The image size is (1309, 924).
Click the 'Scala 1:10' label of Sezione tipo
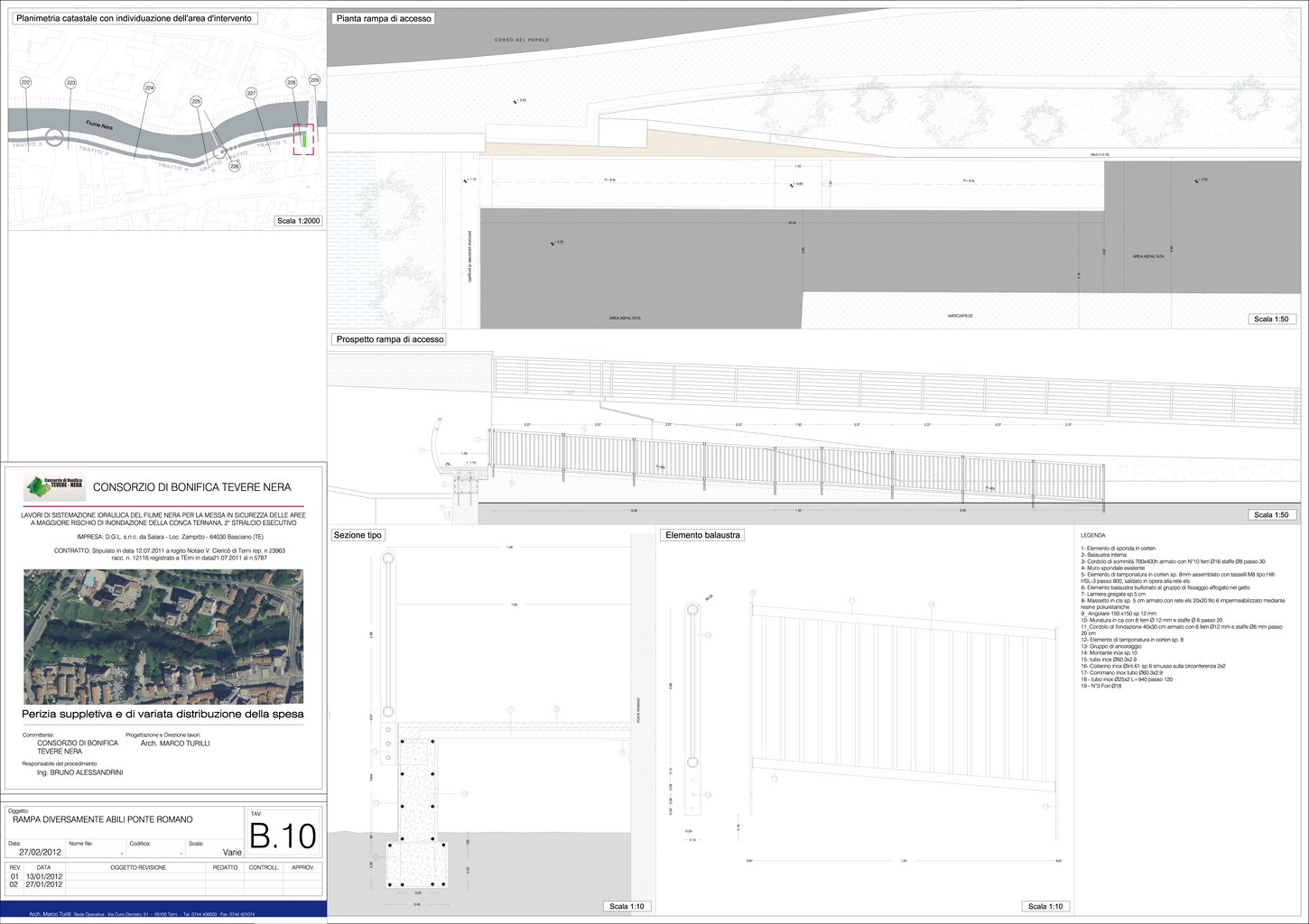(628, 907)
